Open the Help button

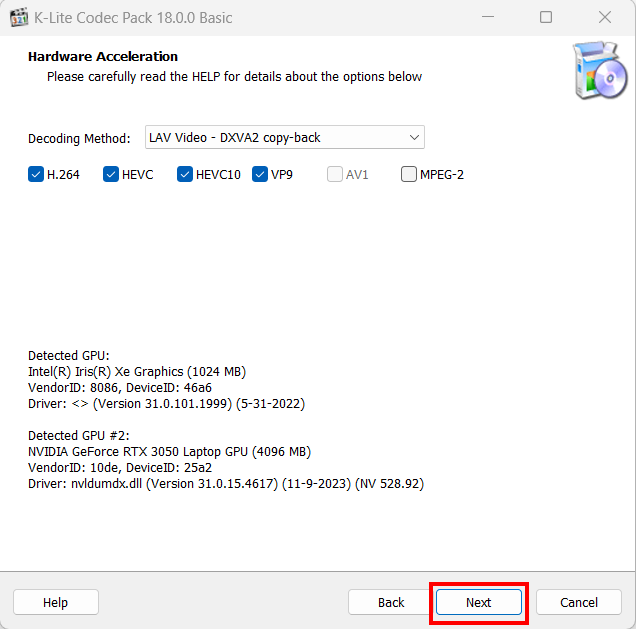(x=56, y=602)
